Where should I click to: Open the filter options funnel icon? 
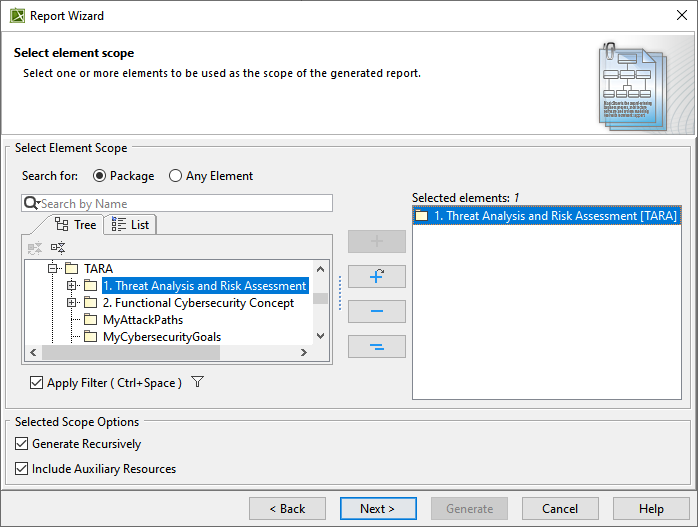[197, 382]
